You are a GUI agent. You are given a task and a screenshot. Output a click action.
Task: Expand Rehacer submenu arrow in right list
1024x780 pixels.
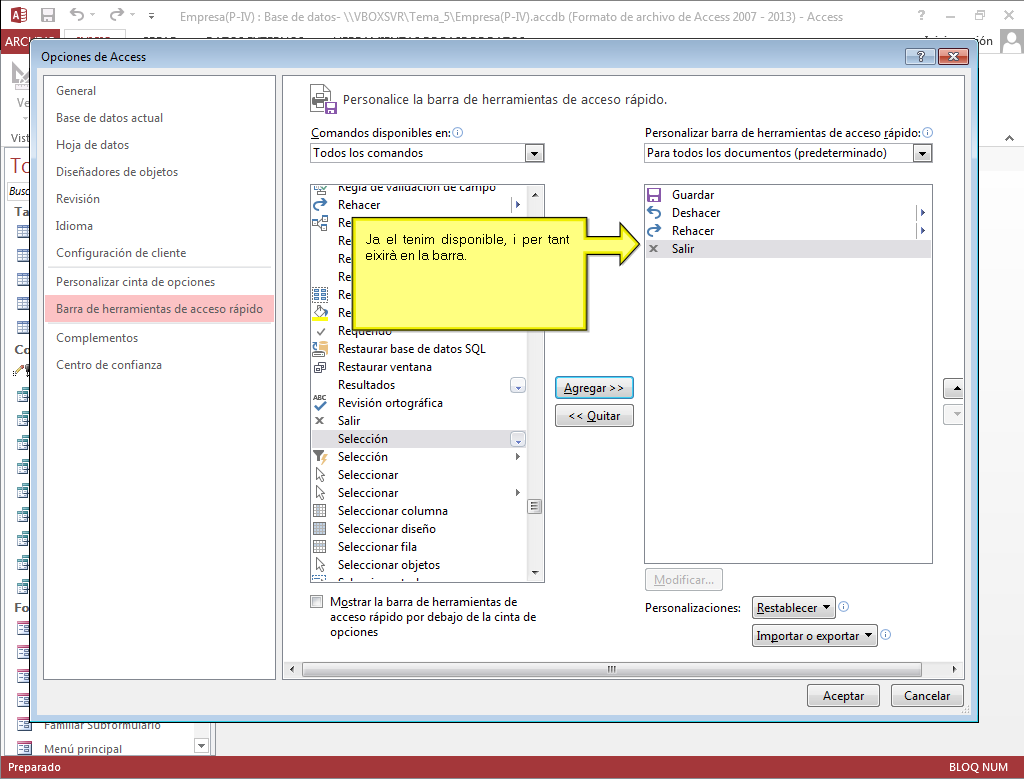pyautogui.click(x=923, y=231)
